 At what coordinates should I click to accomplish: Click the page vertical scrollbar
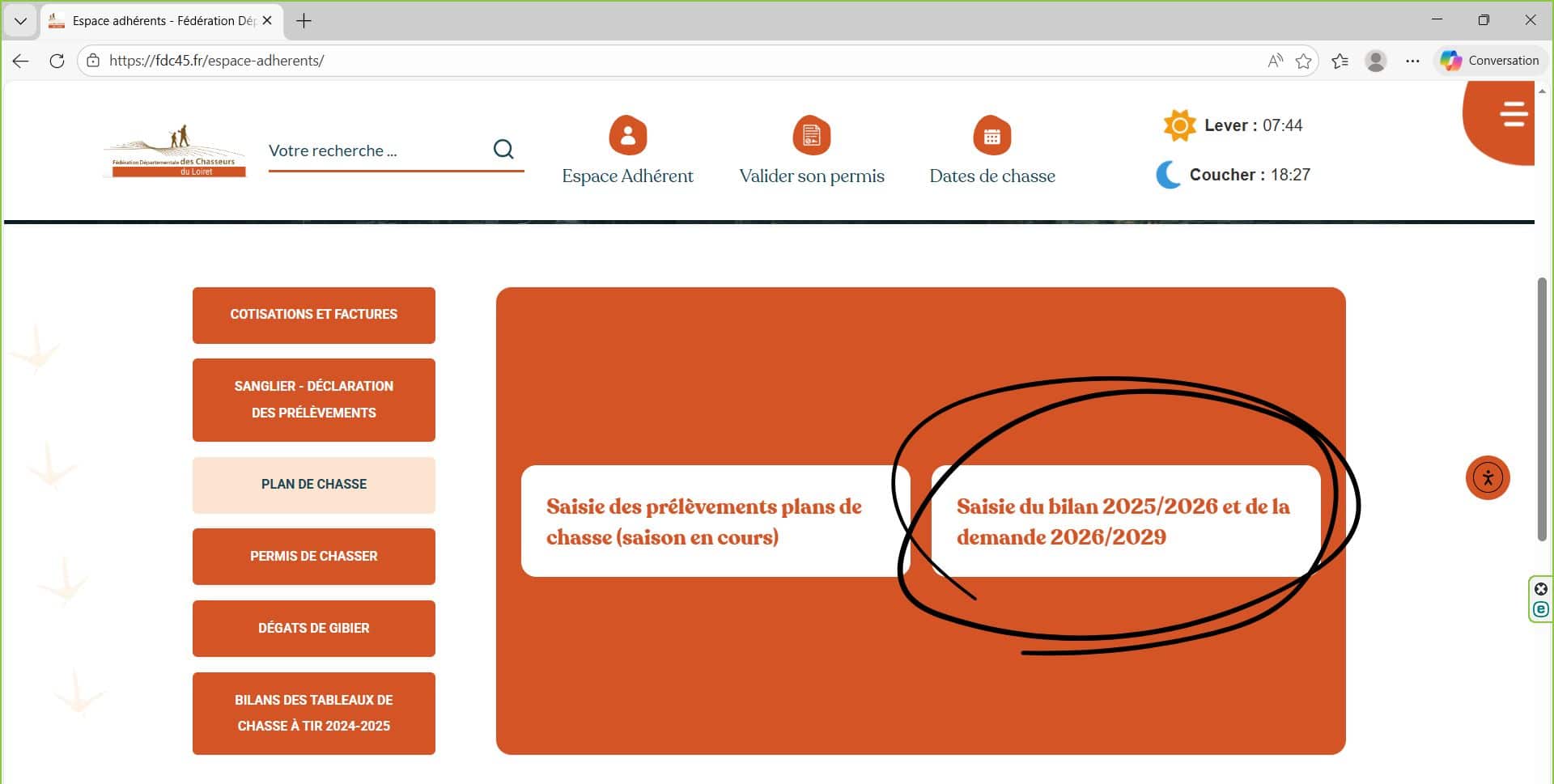(x=1541, y=409)
